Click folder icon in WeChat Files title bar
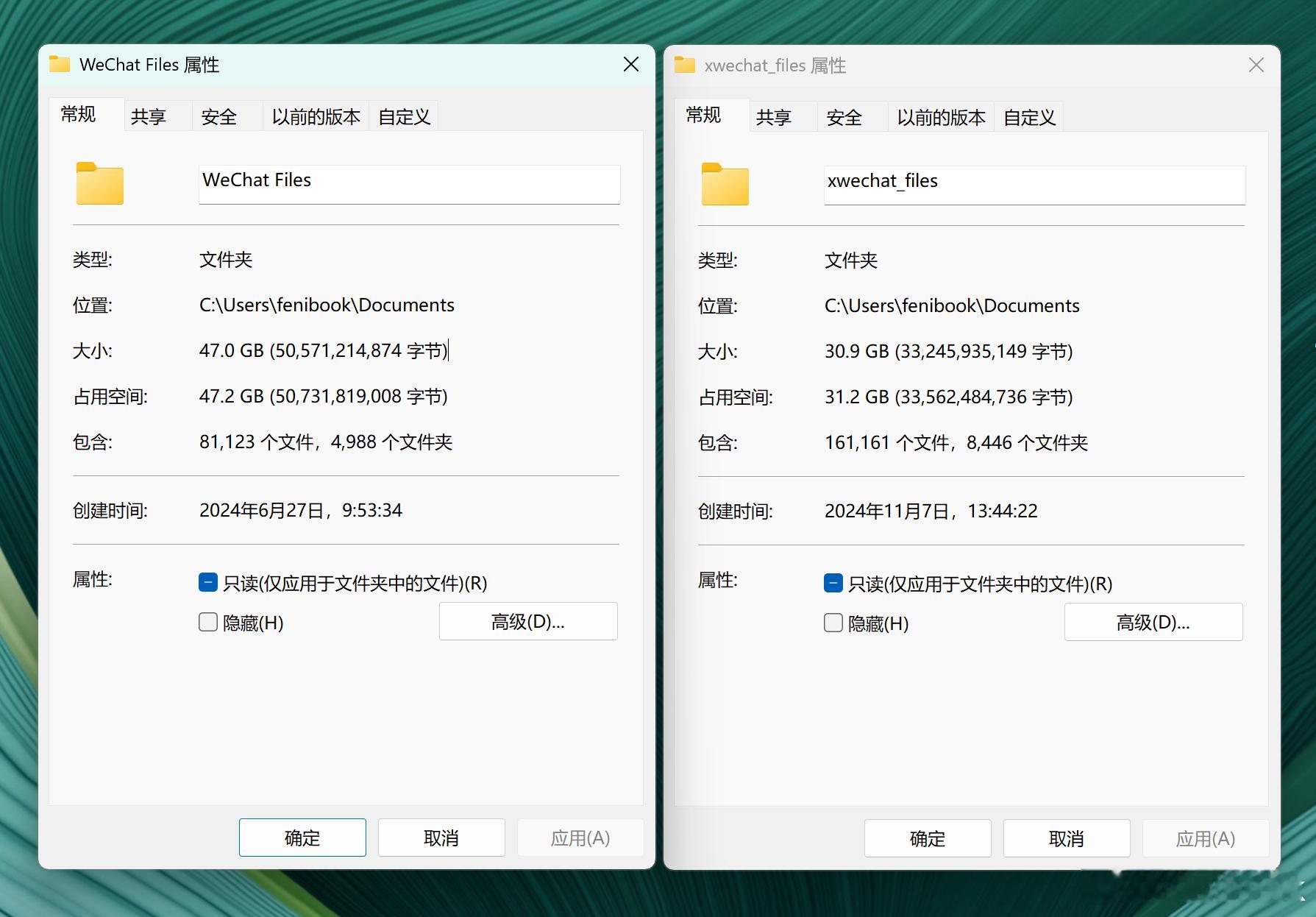Viewport: 1316px width, 917px height. 60,64
